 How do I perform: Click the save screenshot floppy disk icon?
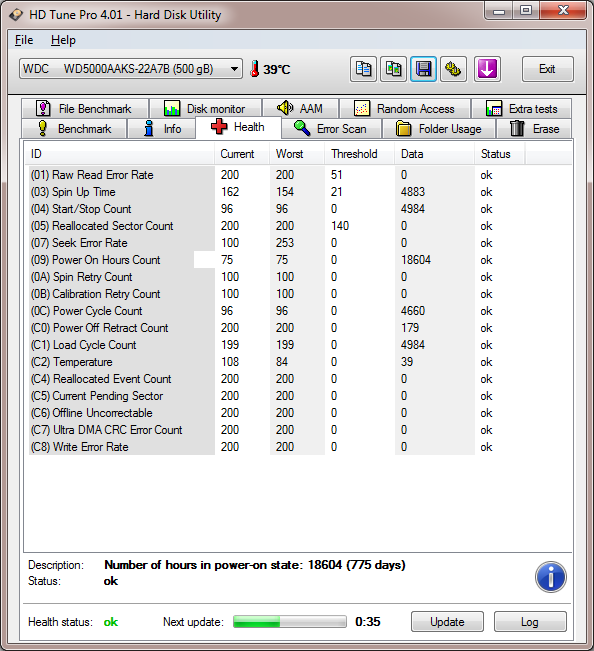point(423,69)
